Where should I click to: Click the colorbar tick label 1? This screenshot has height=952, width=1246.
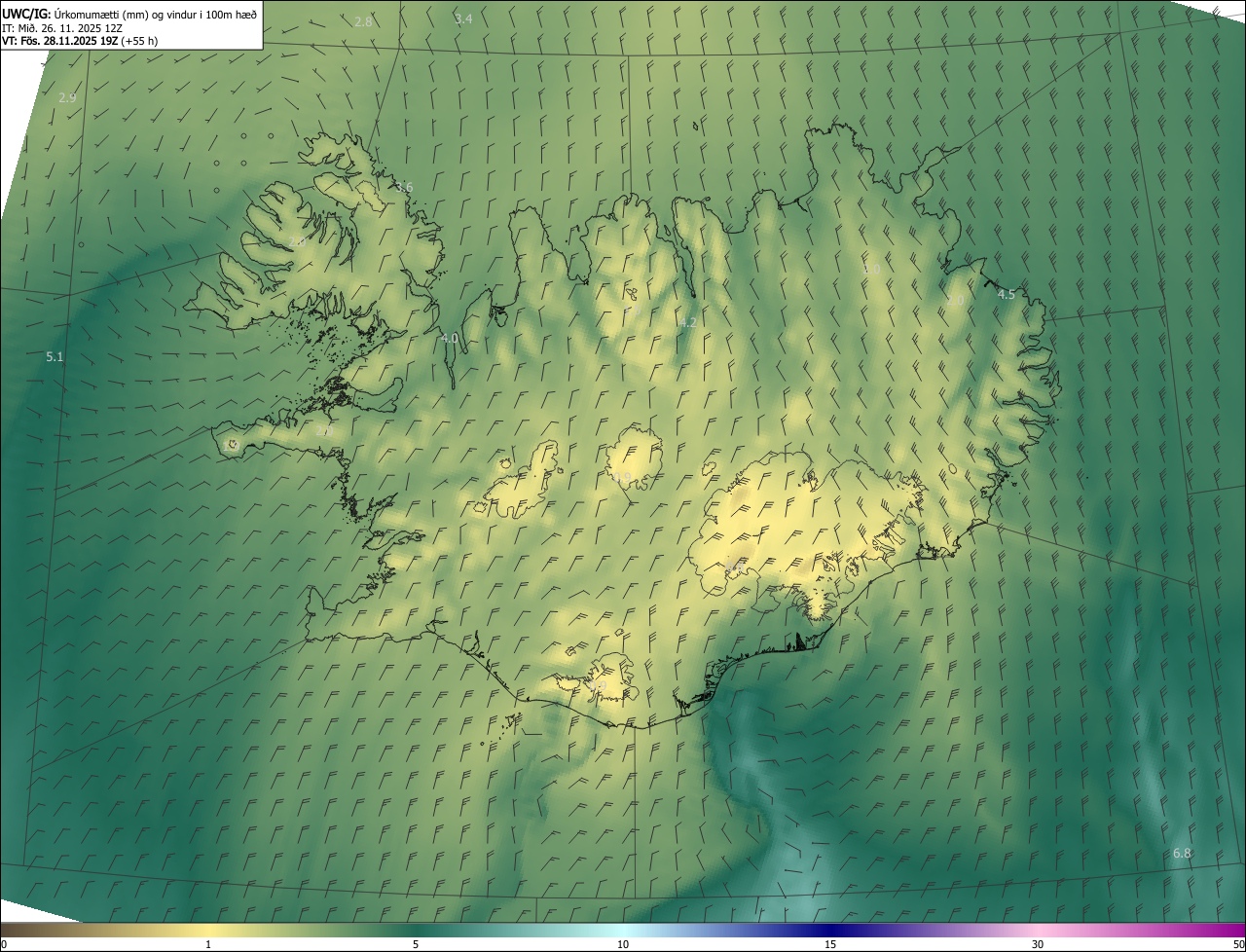(x=208, y=944)
